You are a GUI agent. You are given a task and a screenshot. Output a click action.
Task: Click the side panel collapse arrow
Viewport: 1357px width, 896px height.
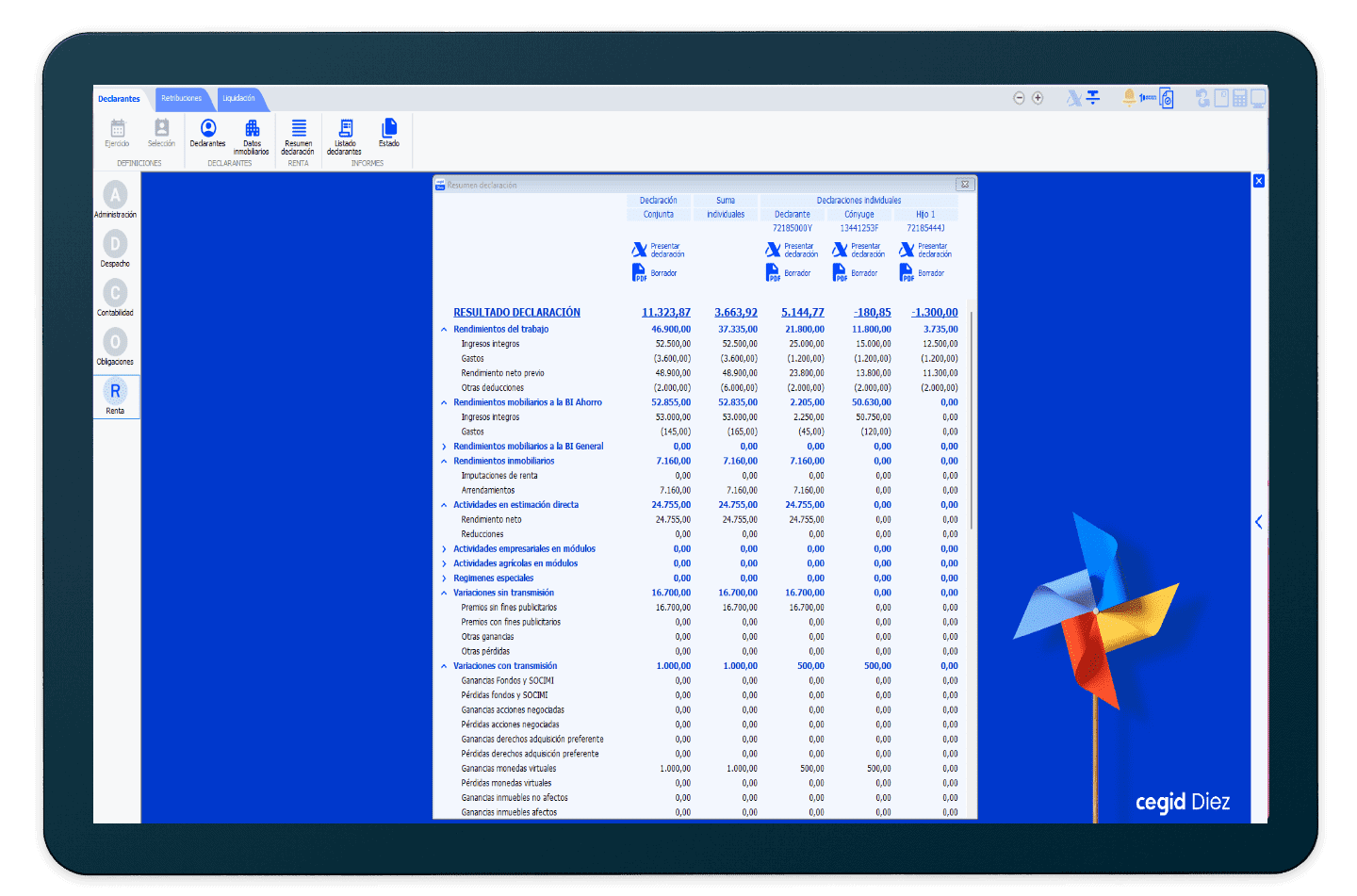tap(1258, 522)
